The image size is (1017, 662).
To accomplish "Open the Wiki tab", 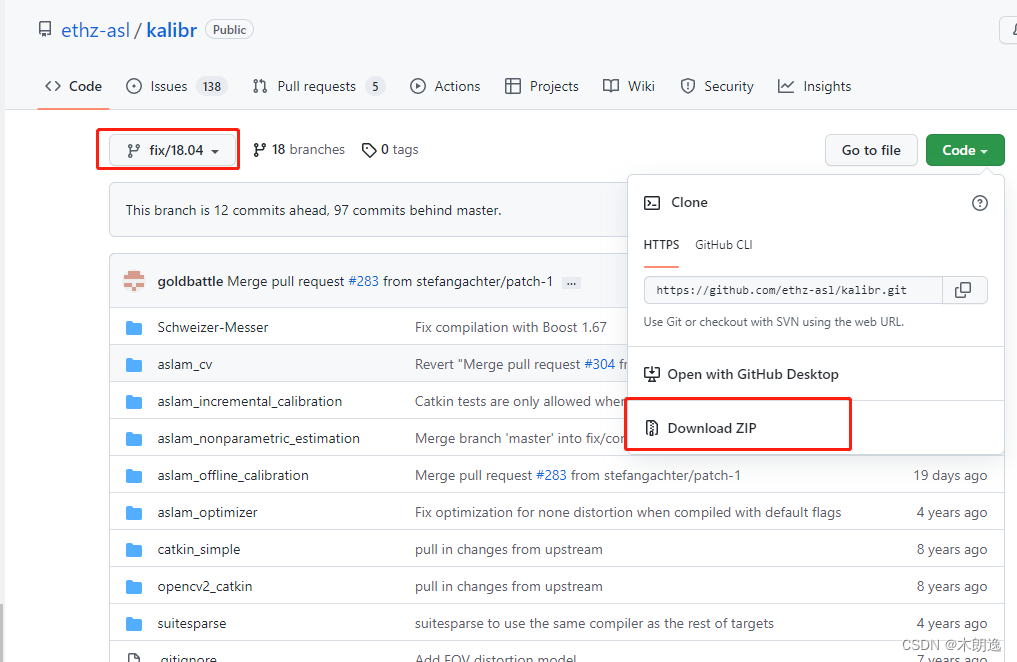I will (x=628, y=86).
